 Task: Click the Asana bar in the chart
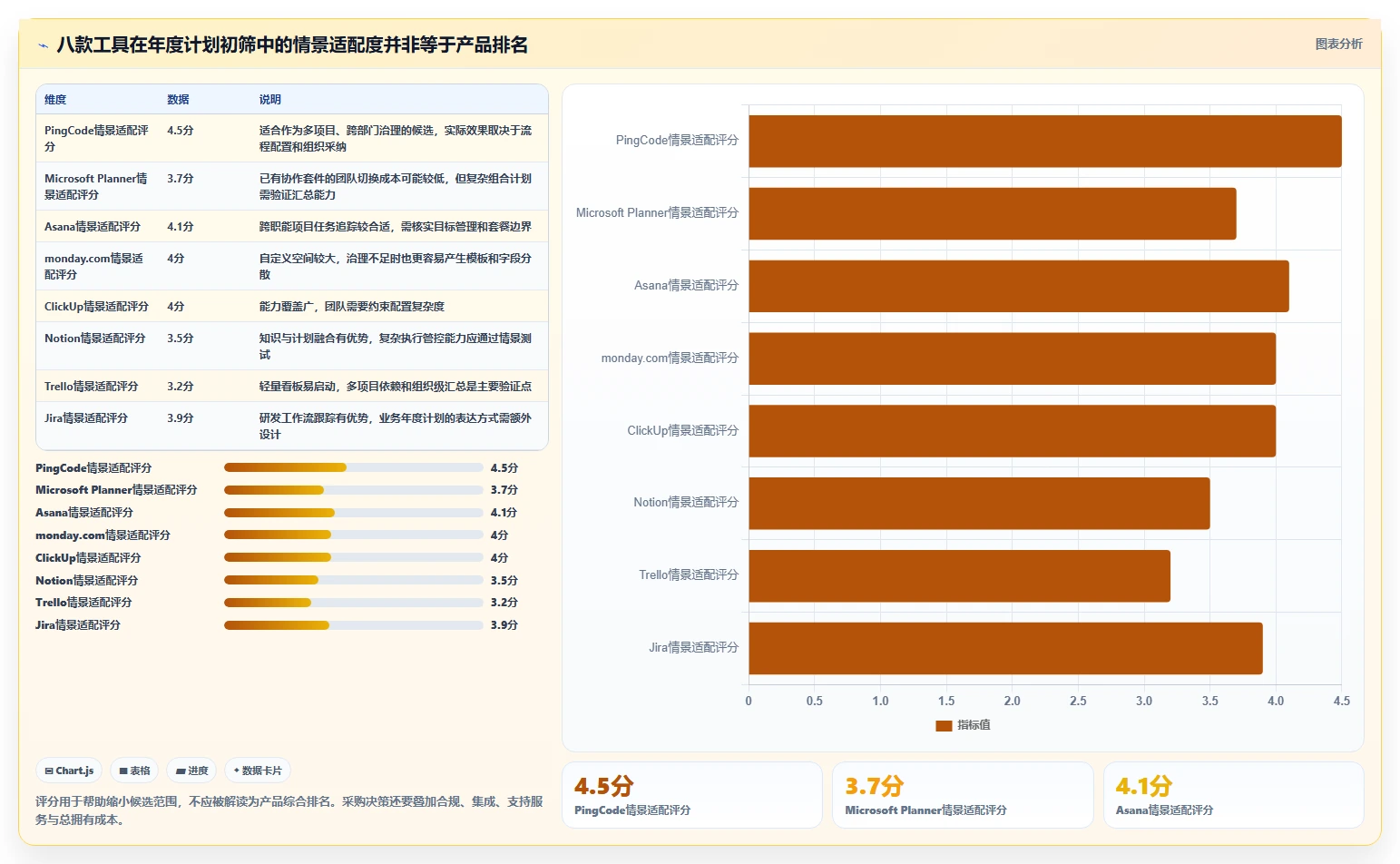1019,286
